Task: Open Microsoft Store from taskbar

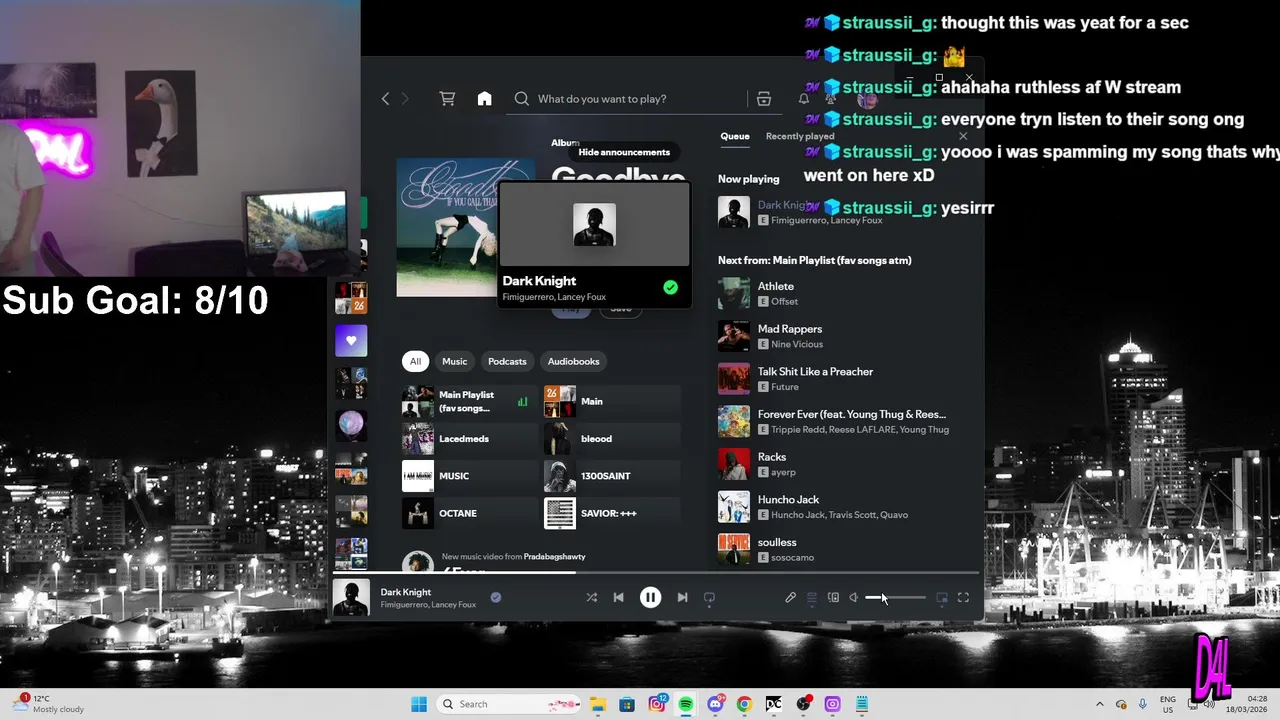Action: coord(627,704)
